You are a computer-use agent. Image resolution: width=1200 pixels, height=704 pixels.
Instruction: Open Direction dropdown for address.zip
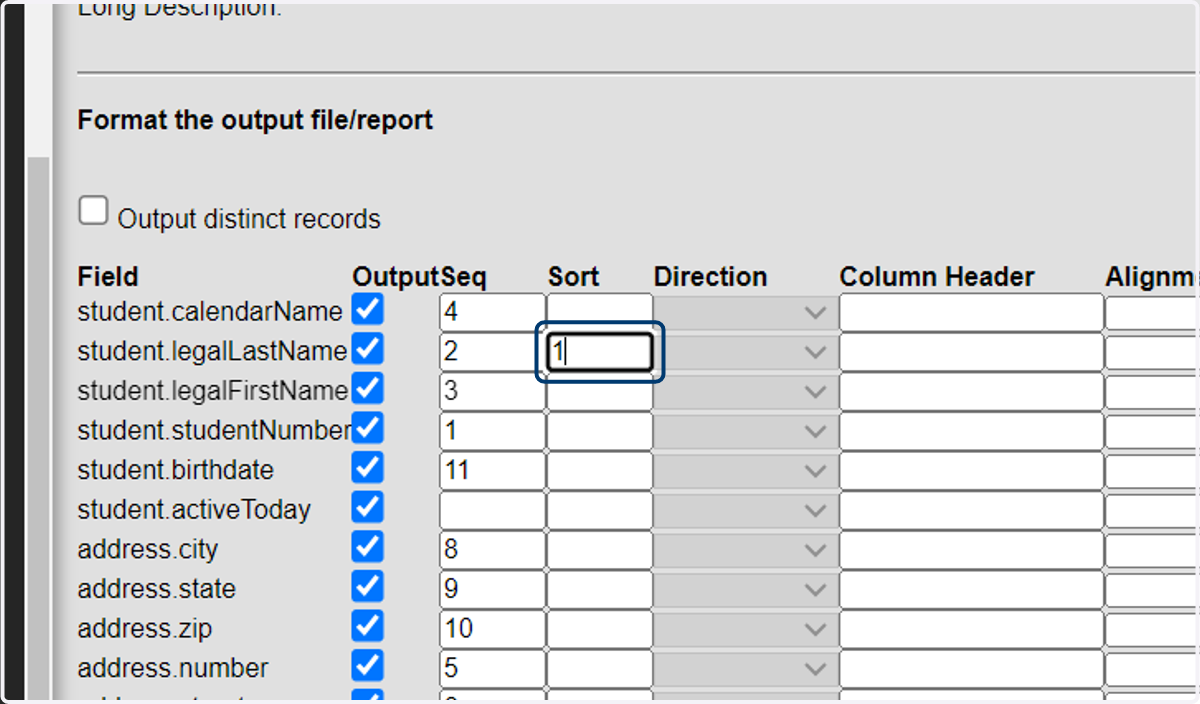coord(745,630)
